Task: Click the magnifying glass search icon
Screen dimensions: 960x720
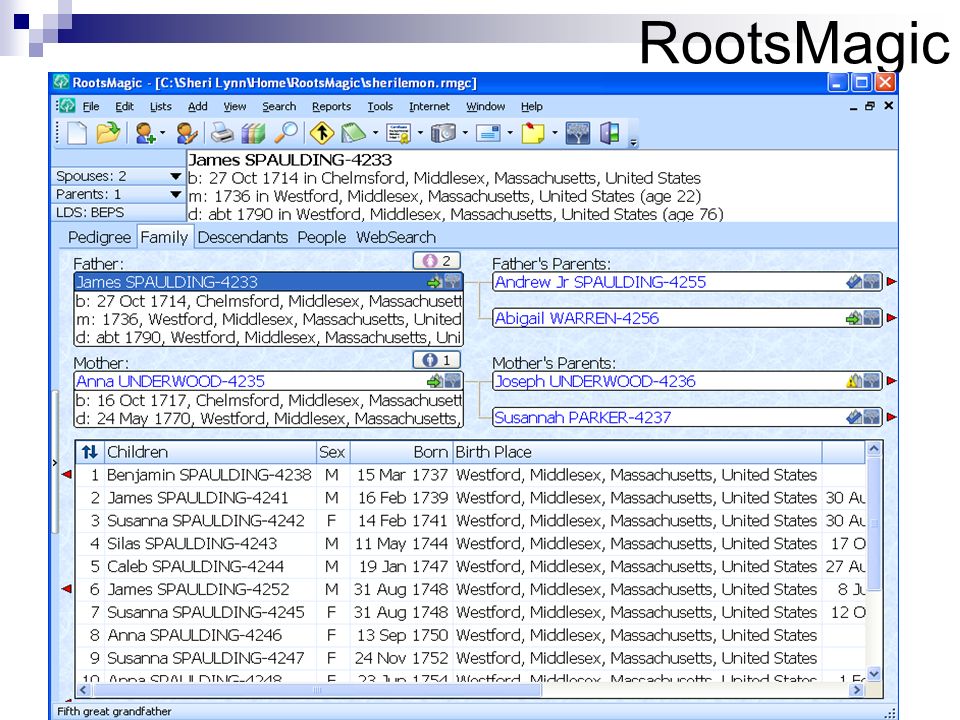Action: [x=286, y=133]
